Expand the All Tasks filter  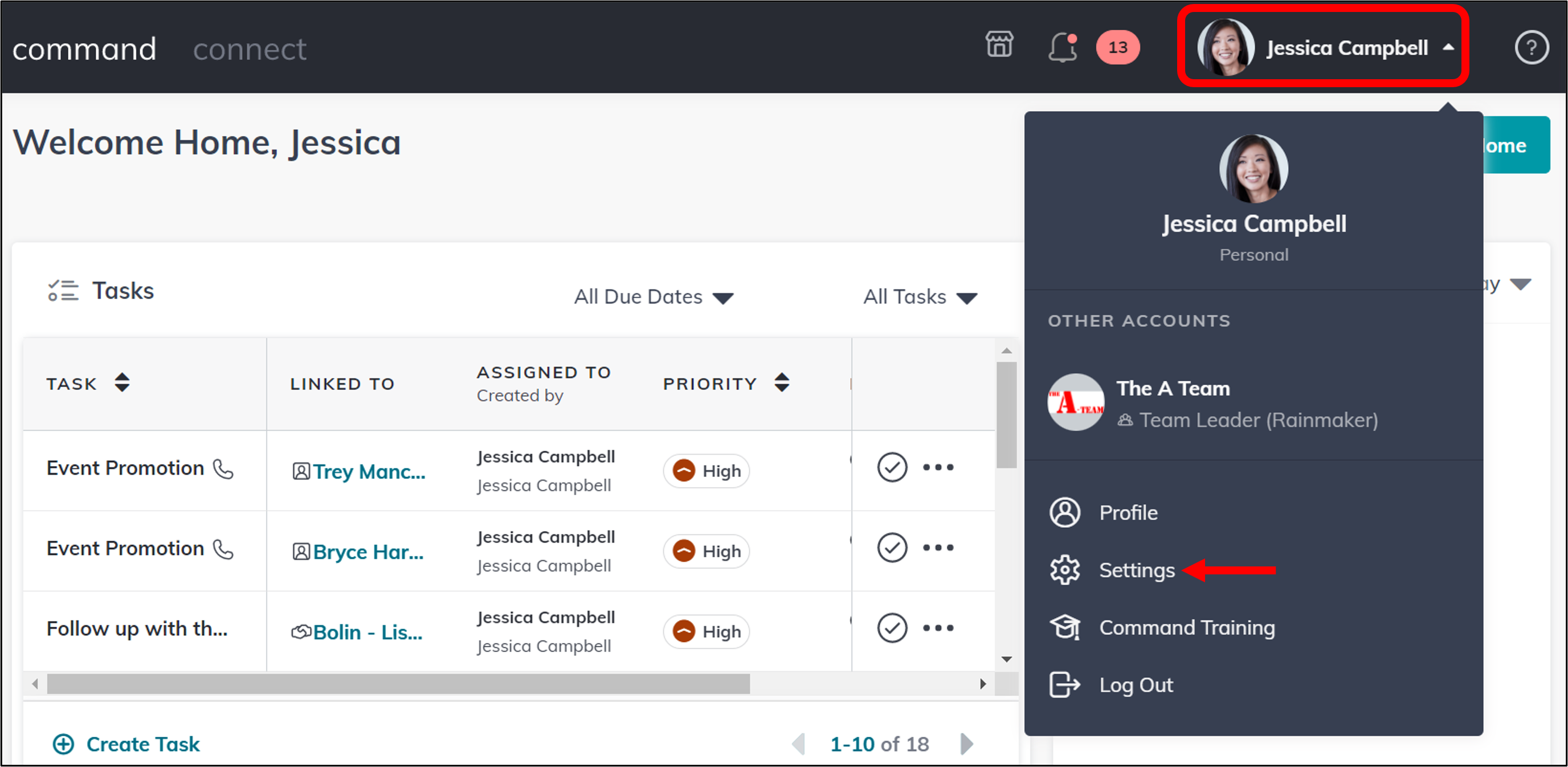tap(920, 297)
